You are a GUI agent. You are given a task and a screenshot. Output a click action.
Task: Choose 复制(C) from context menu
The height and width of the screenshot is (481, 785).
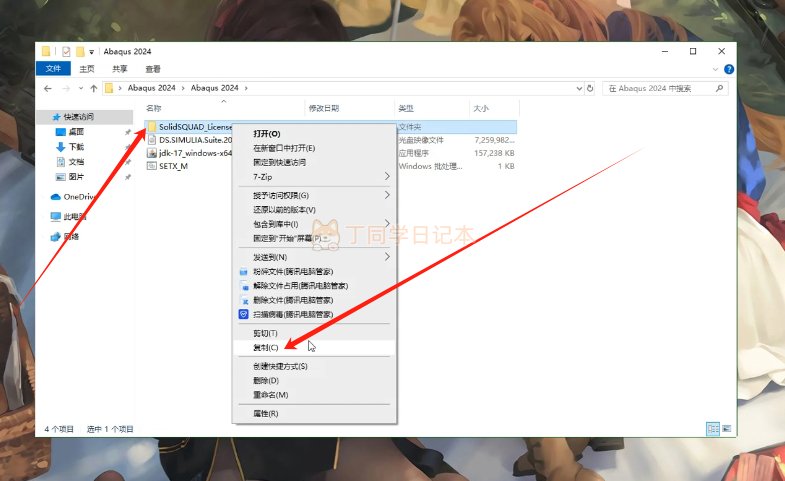[x=314, y=347]
